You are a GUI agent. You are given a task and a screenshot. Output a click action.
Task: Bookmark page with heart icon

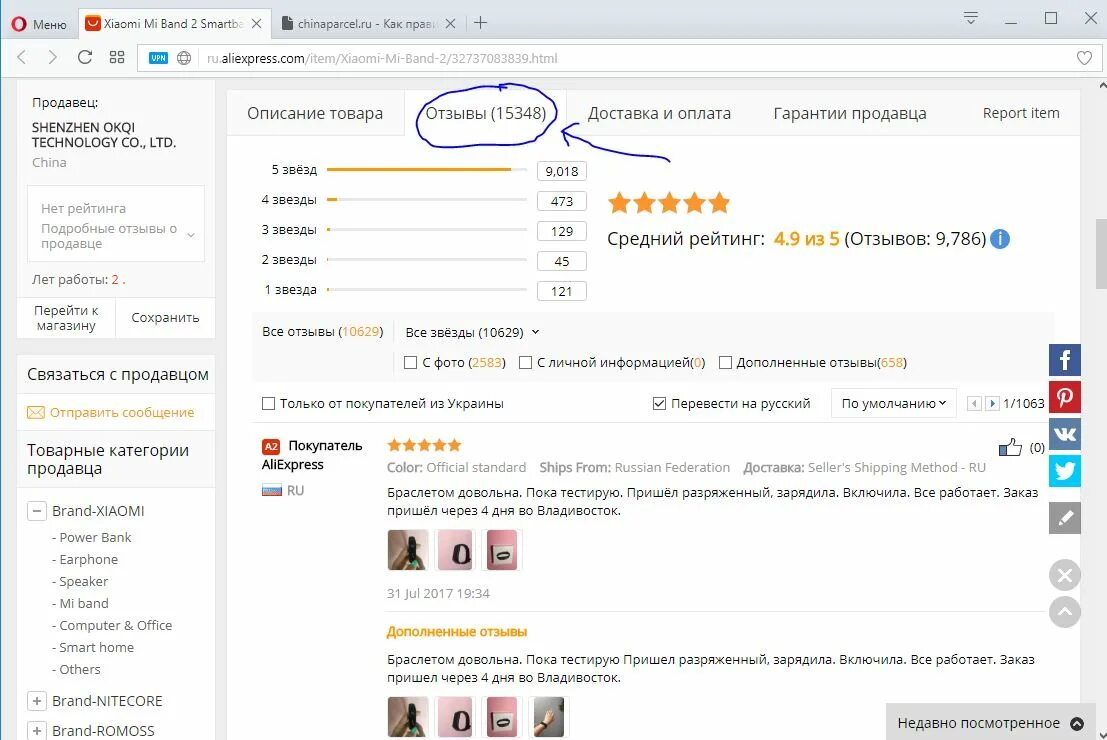coord(1084,58)
